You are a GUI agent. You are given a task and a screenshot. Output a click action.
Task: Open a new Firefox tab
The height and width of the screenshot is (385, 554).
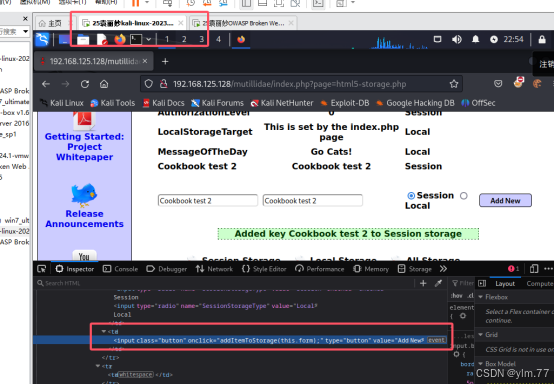(165, 61)
